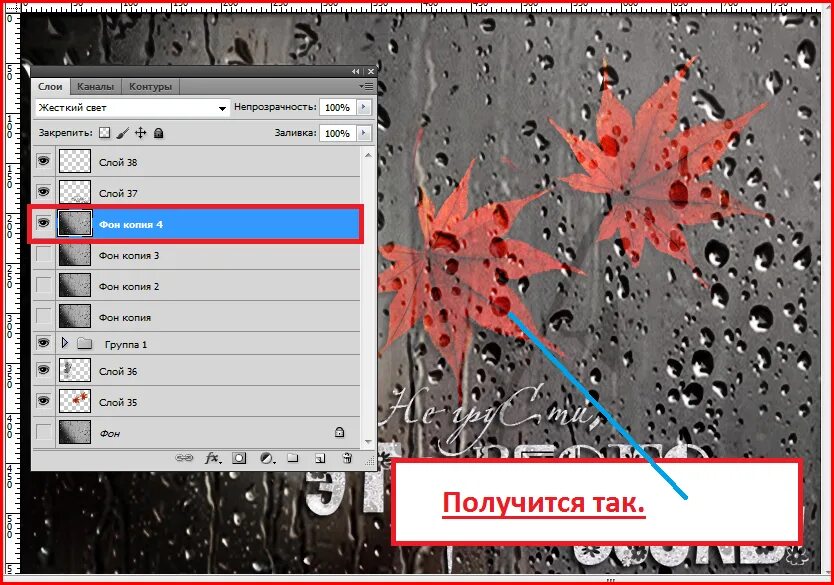The image size is (834, 585).
Task: Show the Фон копия 3 layer
Action: click(43, 254)
